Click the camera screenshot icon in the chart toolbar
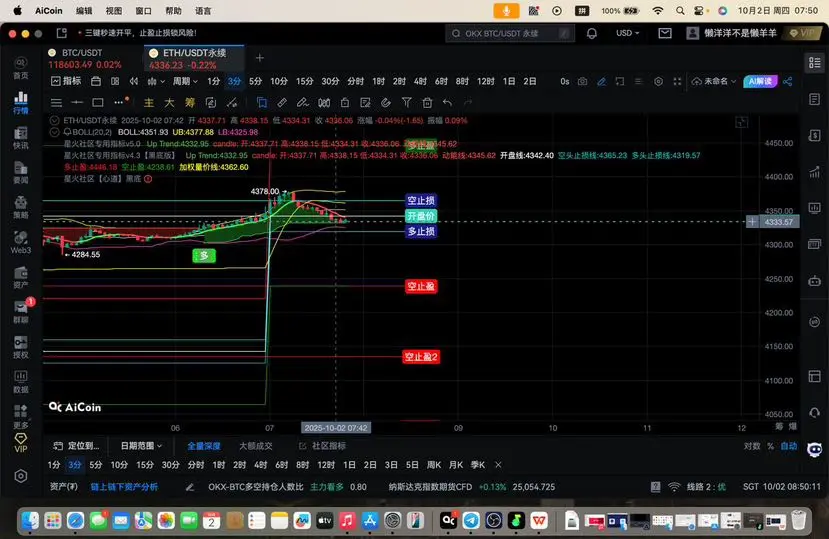The image size is (829, 539). (x=582, y=81)
